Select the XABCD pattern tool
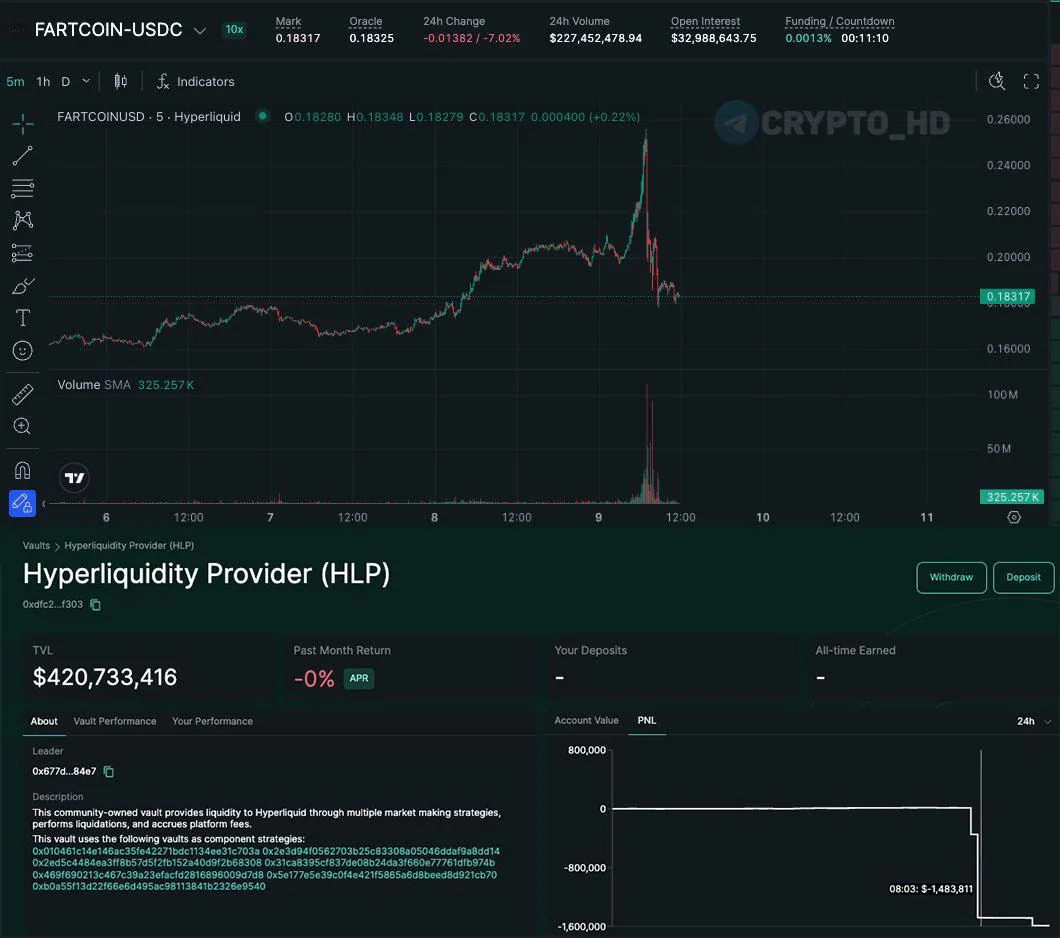The image size is (1060, 938). (22, 220)
